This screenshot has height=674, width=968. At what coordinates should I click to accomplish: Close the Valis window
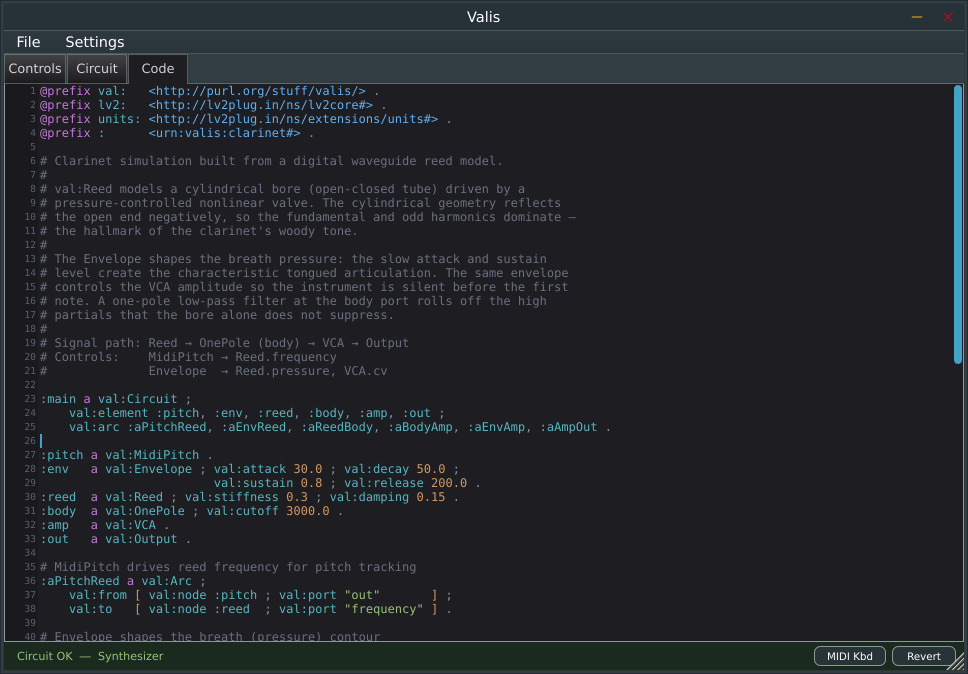tap(948, 17)
